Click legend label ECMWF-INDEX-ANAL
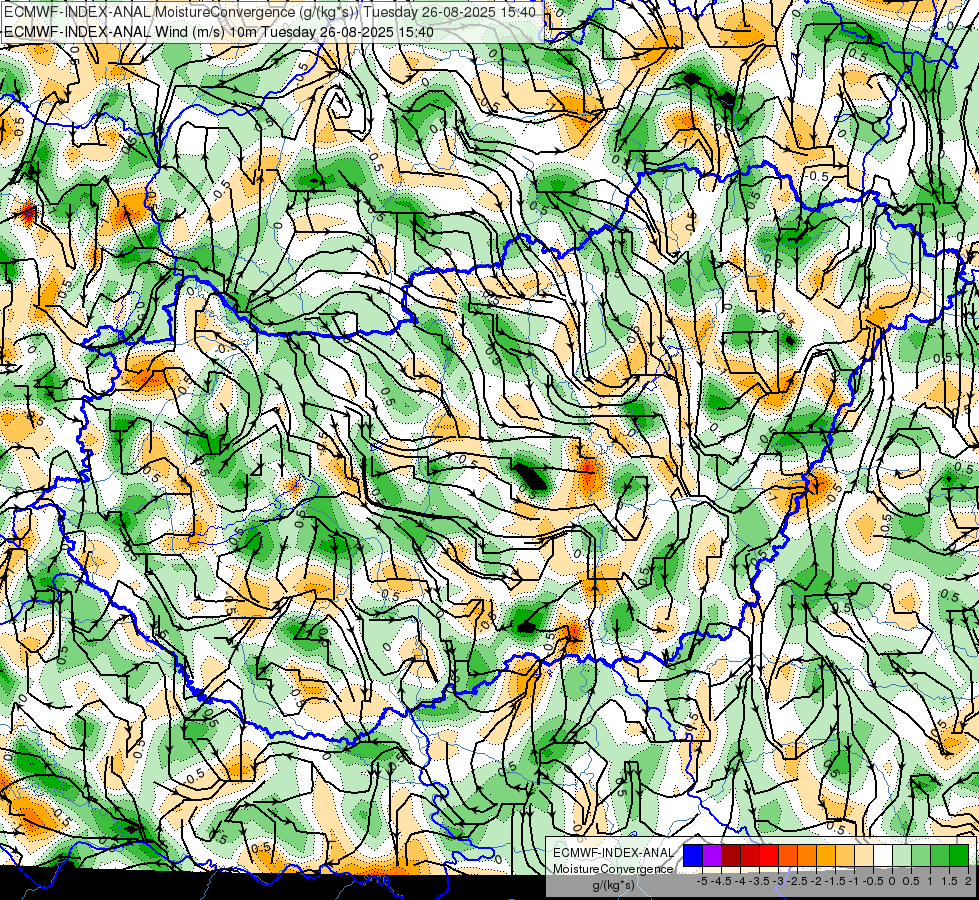 point(614,853)
